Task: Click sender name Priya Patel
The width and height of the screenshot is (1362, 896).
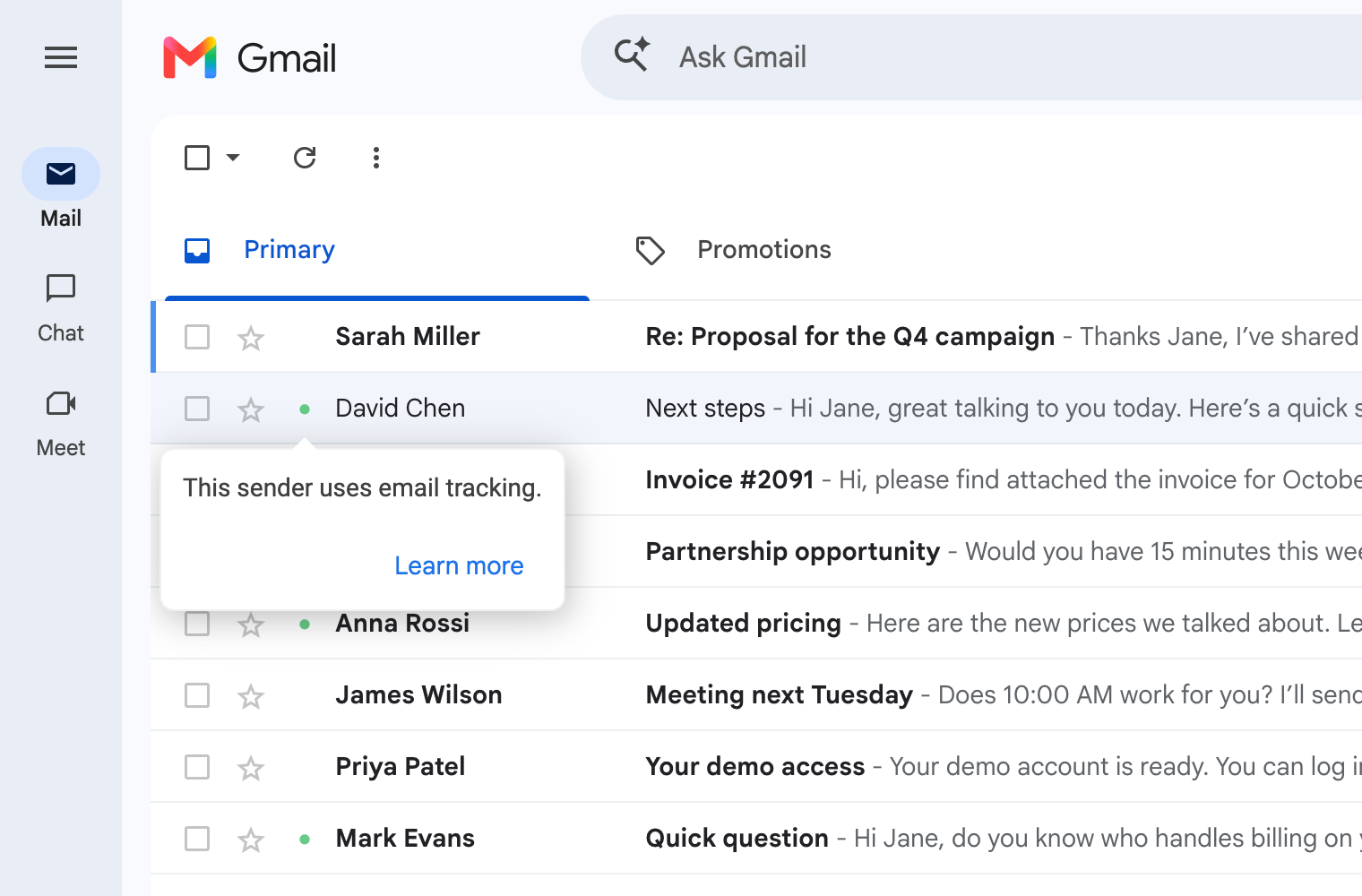Action: coord(400,767)
